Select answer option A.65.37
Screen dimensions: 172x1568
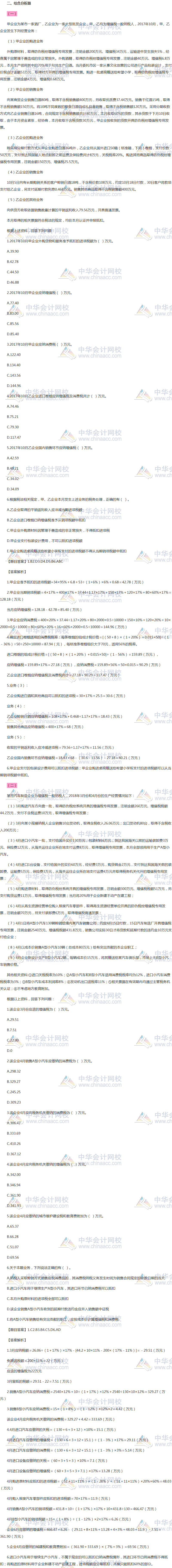pos(13,1226)
